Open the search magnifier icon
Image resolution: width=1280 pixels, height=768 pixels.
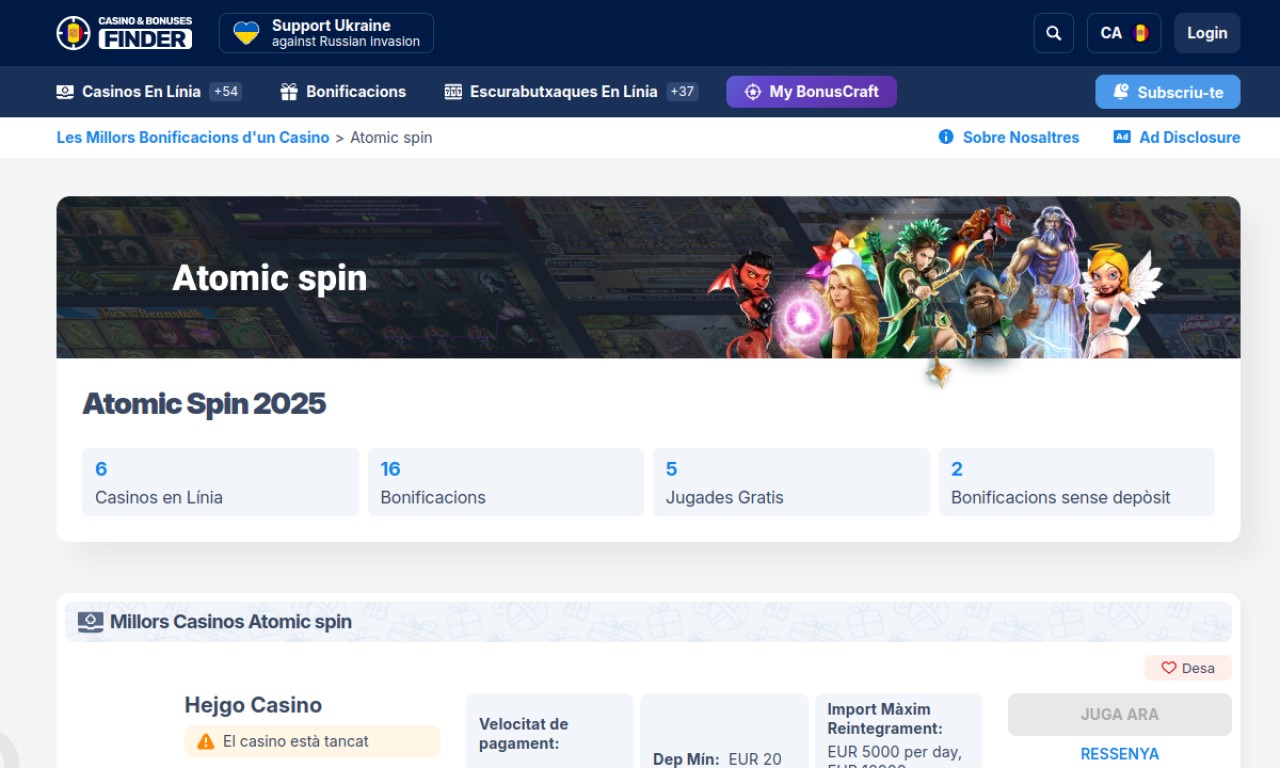tap(1053, 33)
